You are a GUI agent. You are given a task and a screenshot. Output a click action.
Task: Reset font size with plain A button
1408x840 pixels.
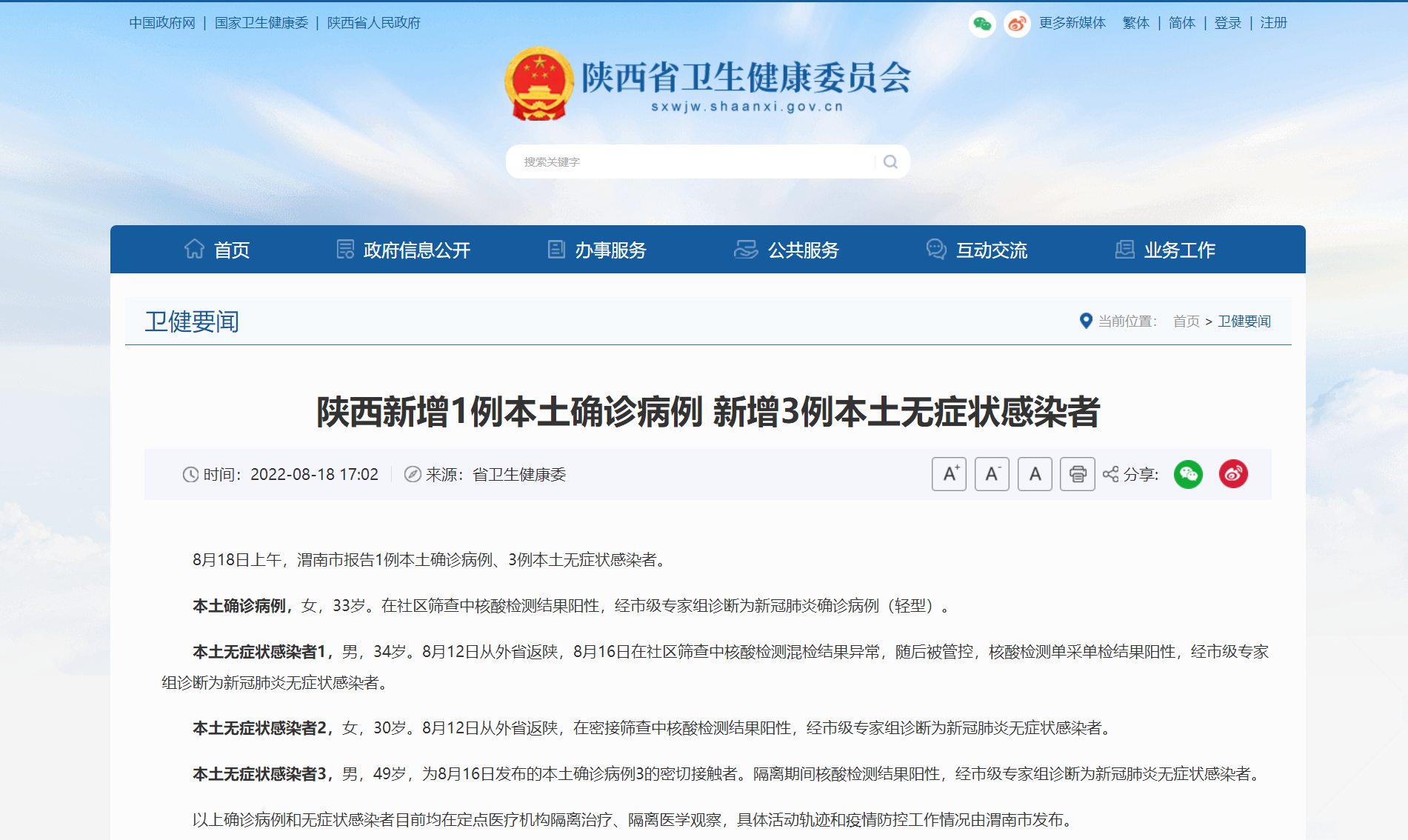1035,474
